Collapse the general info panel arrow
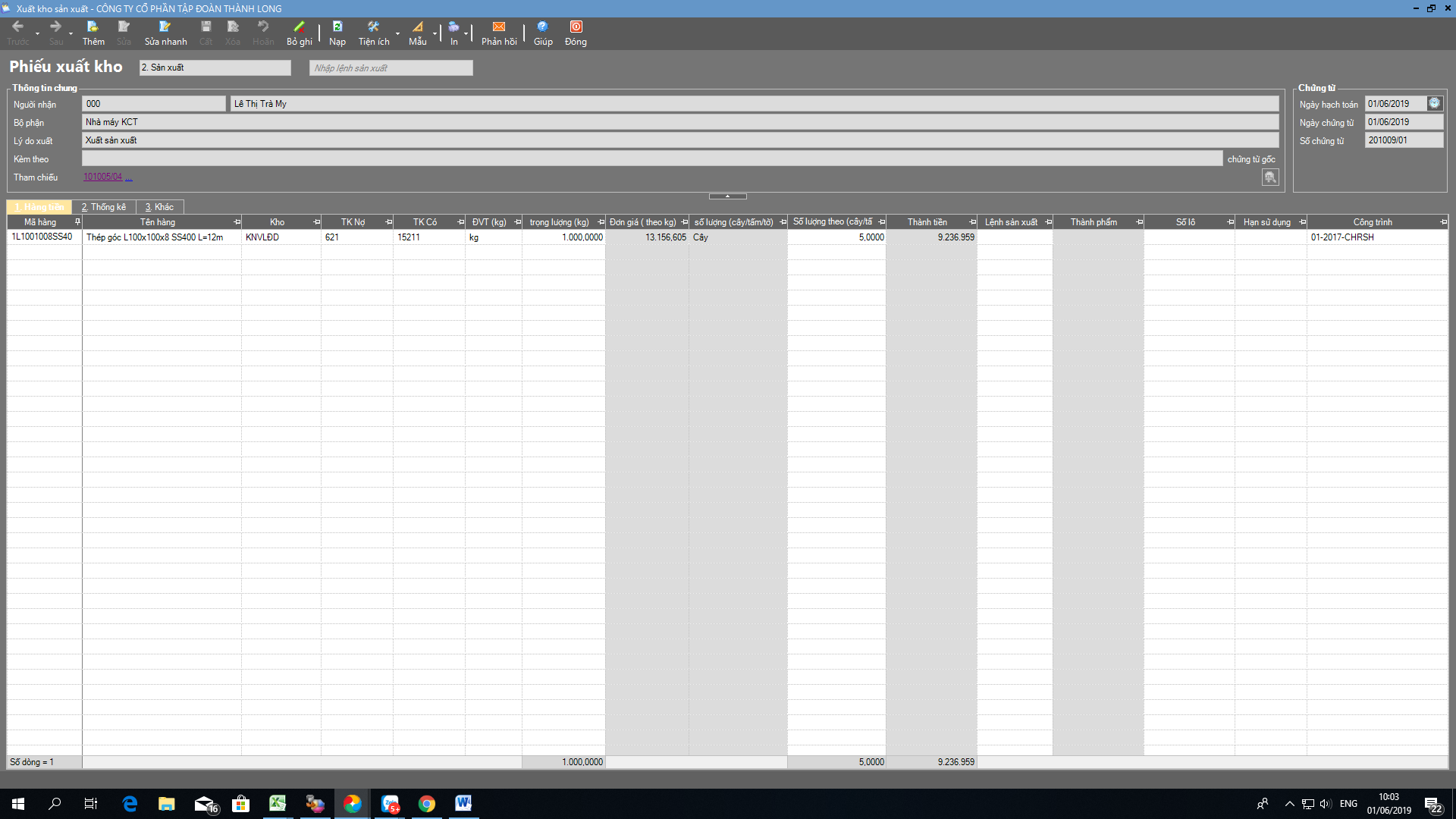The width and height of the screenshot is (1456, 819). [727, 196]
